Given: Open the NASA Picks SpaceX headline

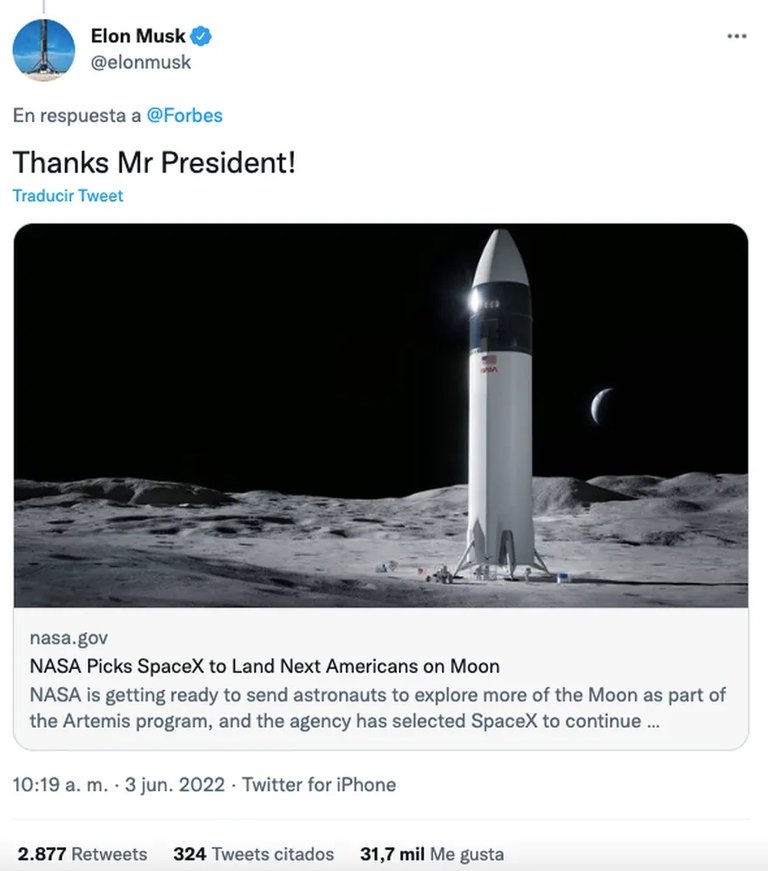Looking at the screenshot, I should point(265,666).
